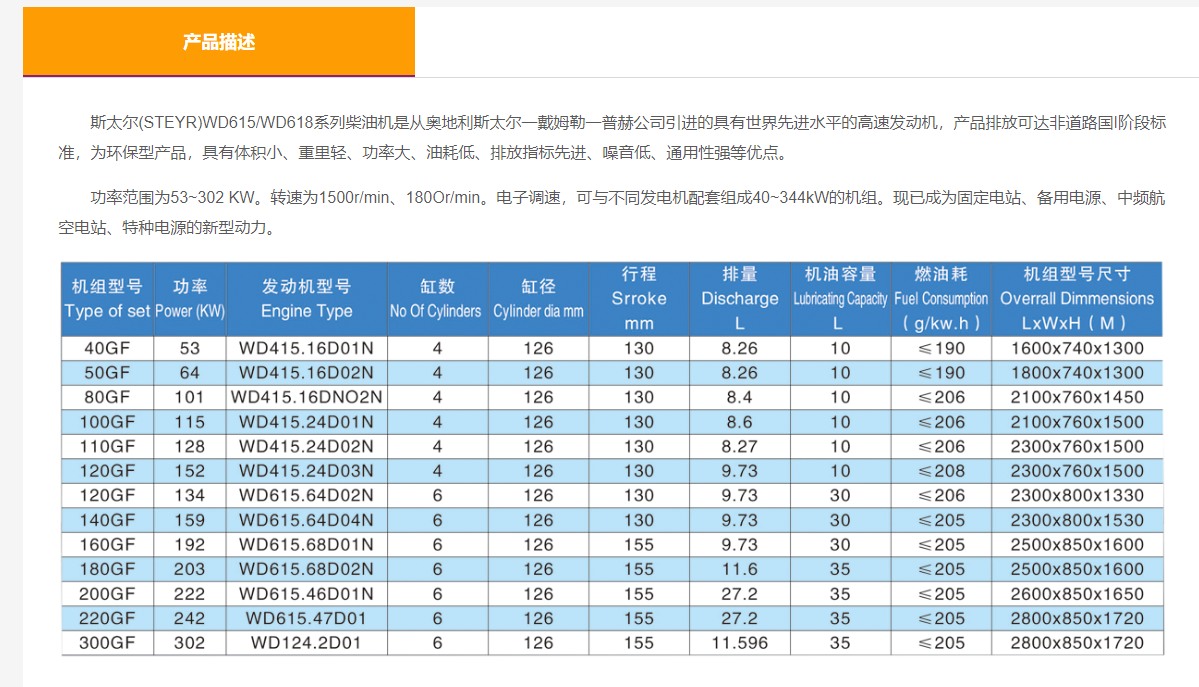Select the 机组型号 Type of set header

tap(108, 298)
